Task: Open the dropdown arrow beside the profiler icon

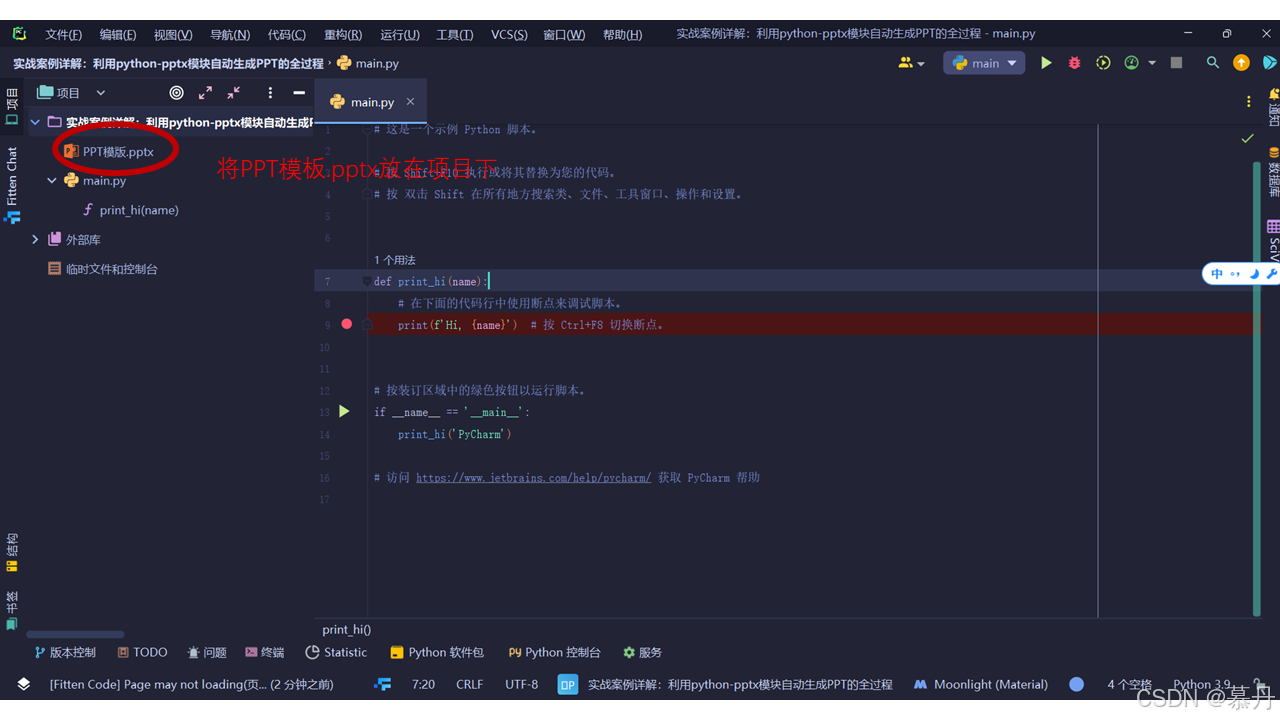Action: [x=1152, y=63]
